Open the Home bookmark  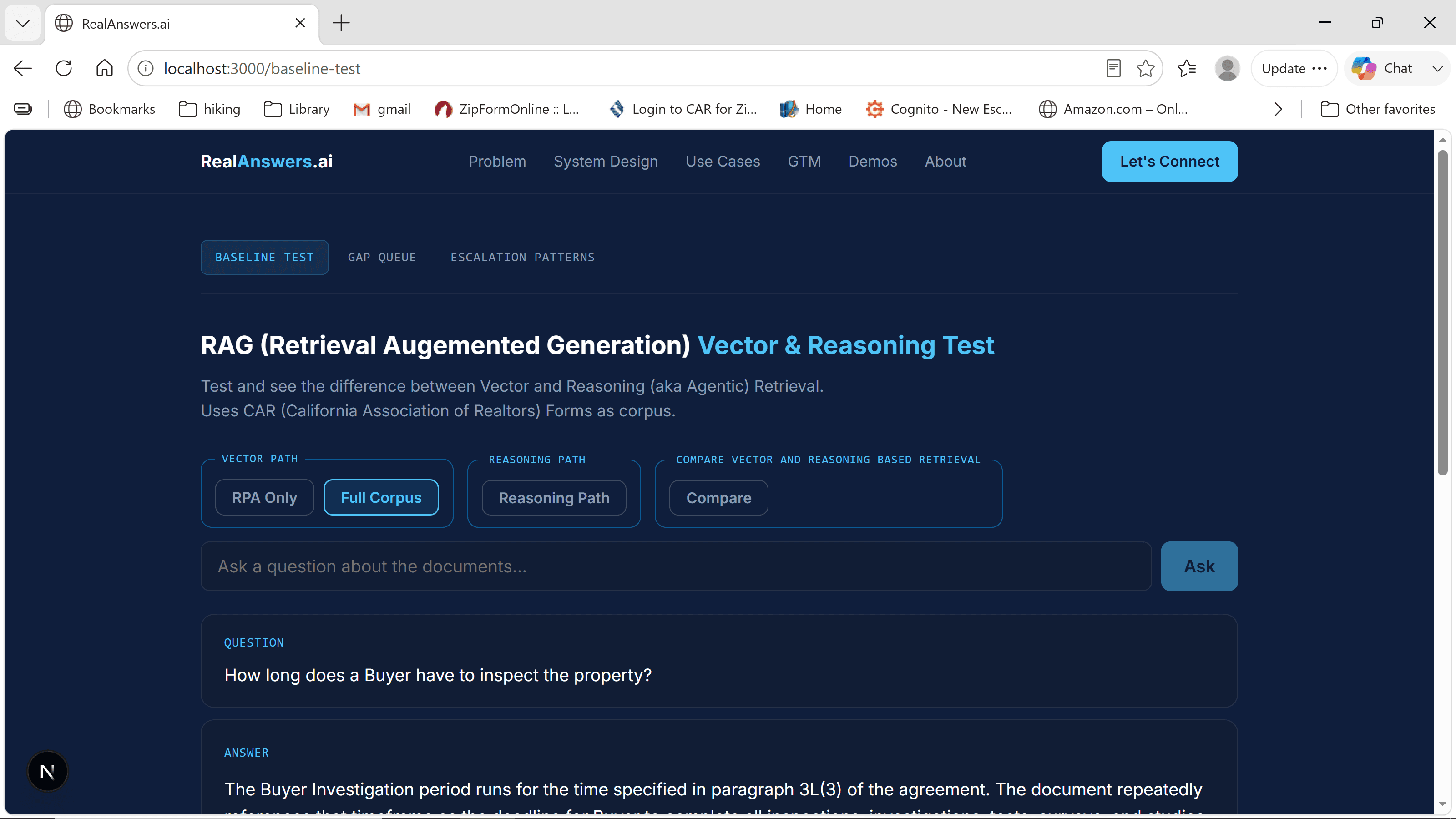coord(811,109)
